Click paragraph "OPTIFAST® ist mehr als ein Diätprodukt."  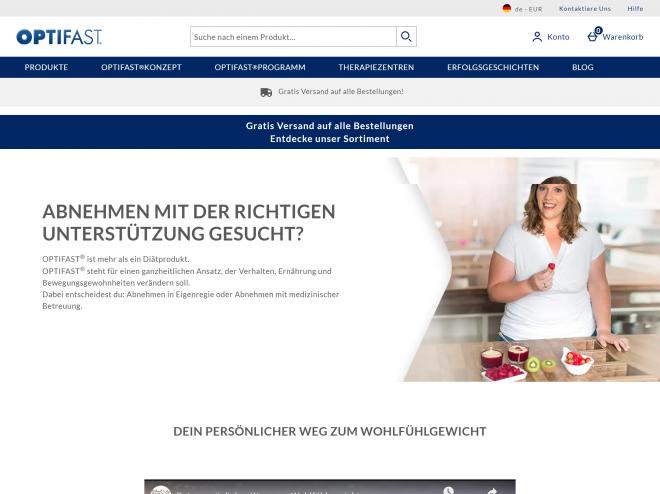click(116, 259)
